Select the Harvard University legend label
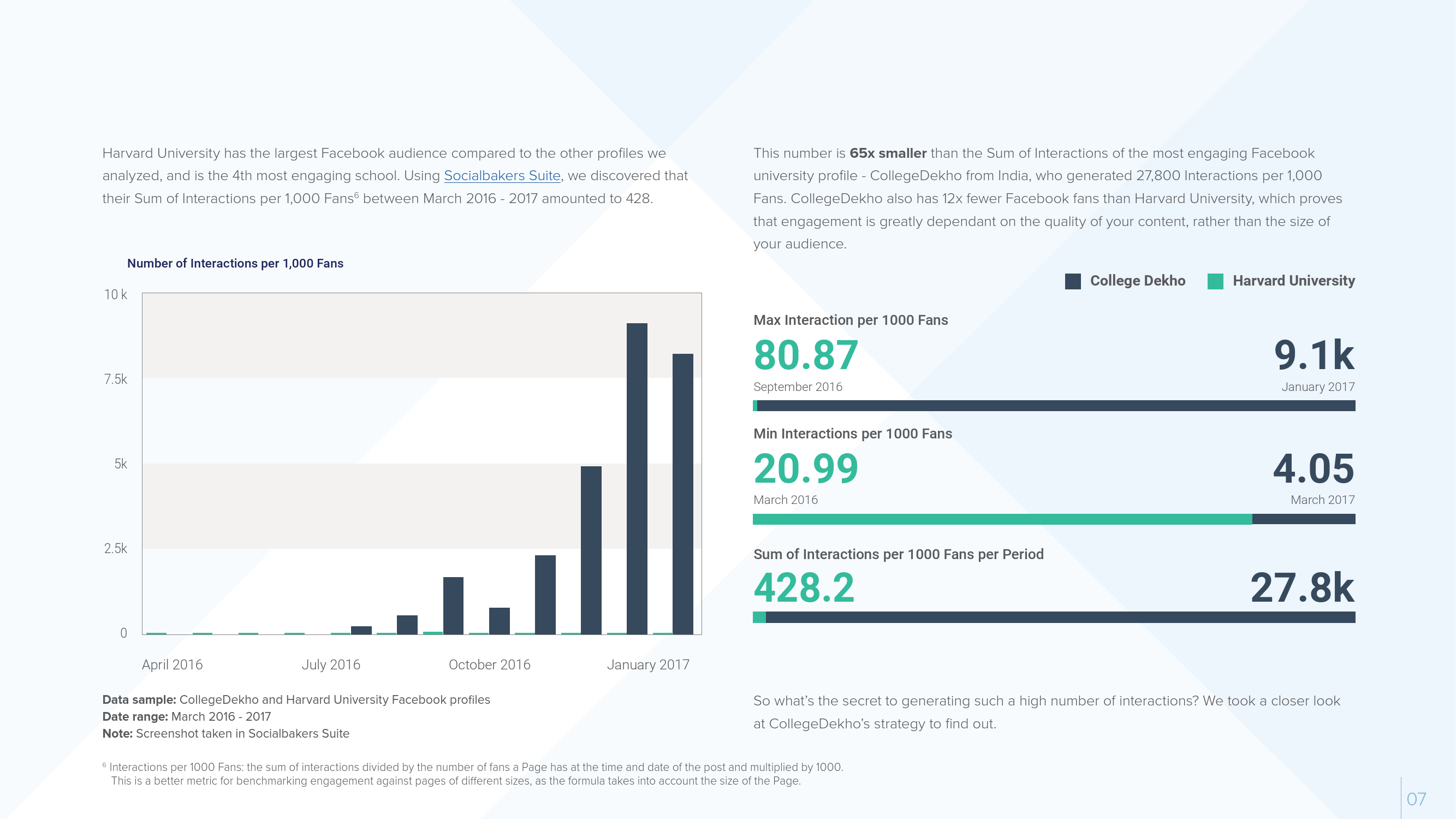 1293,281
